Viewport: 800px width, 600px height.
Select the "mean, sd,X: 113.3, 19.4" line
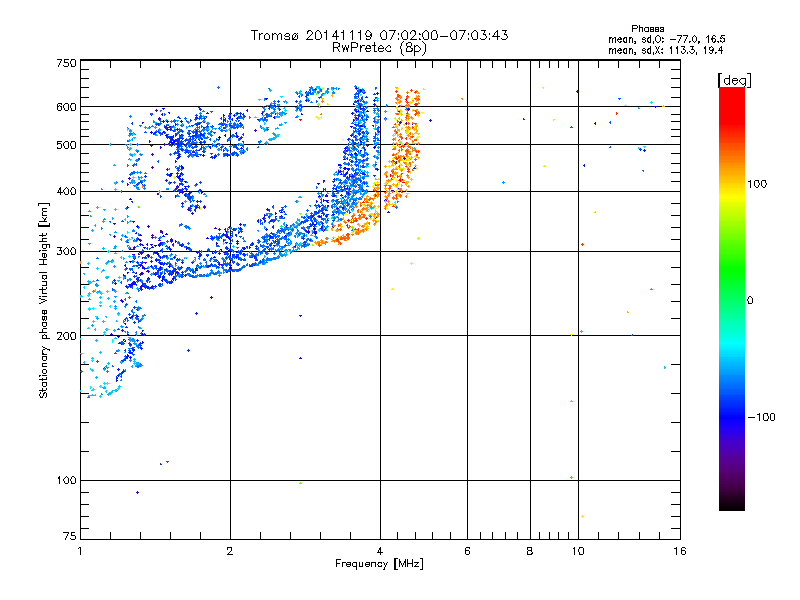665,50
